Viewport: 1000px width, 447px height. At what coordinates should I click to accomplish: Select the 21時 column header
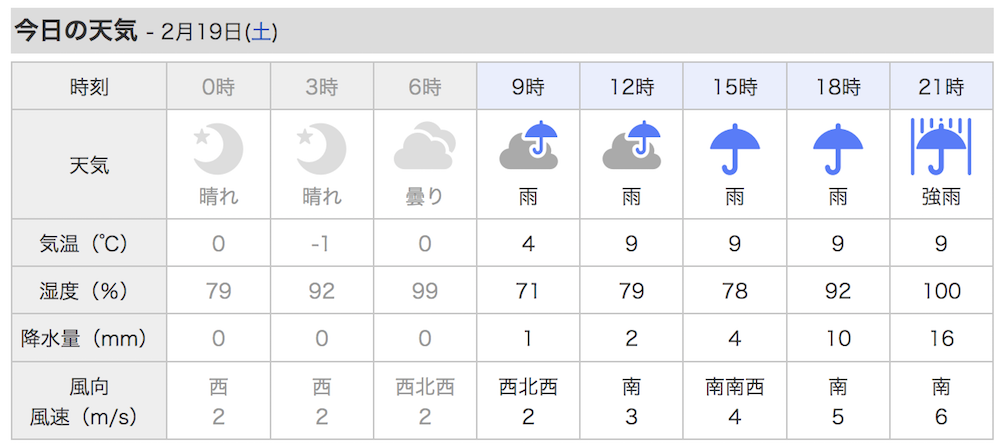pos(941,87)
